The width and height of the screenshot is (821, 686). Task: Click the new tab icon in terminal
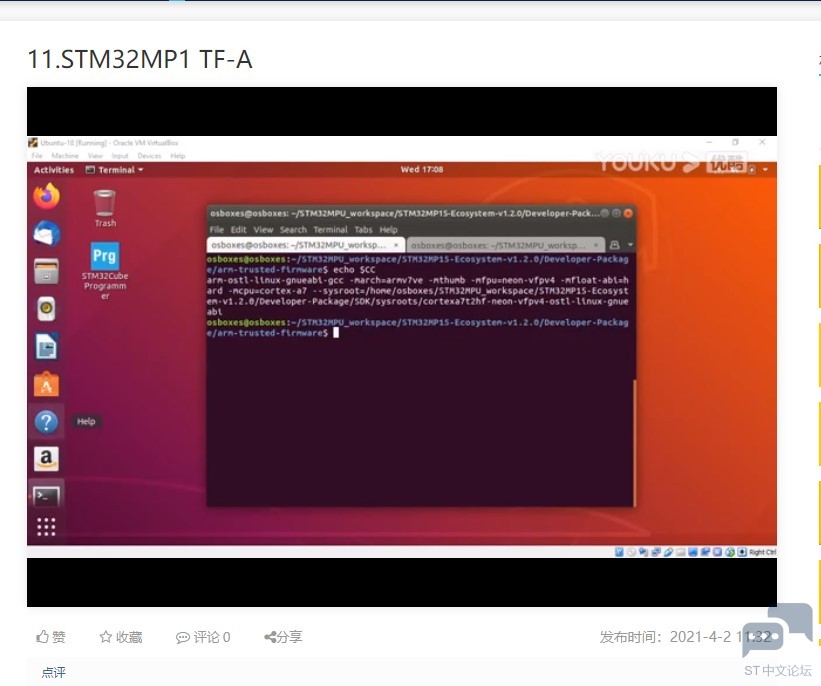pyautogui.click(x=614, y=245)
